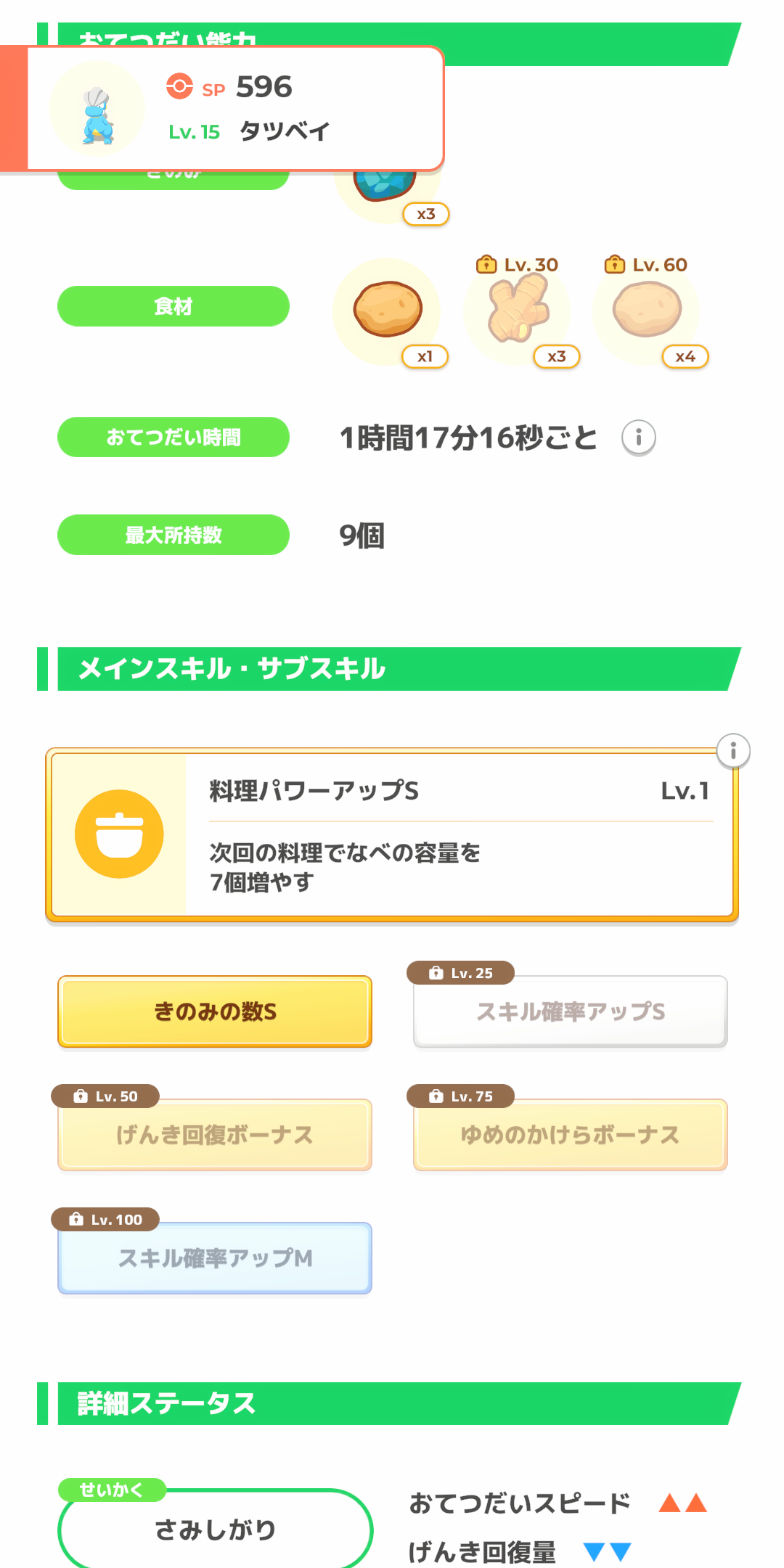Tap the SP Poké Ball icon
Image resolution: width=784 pixels, height=1568 pixels.
pos(179,86)
